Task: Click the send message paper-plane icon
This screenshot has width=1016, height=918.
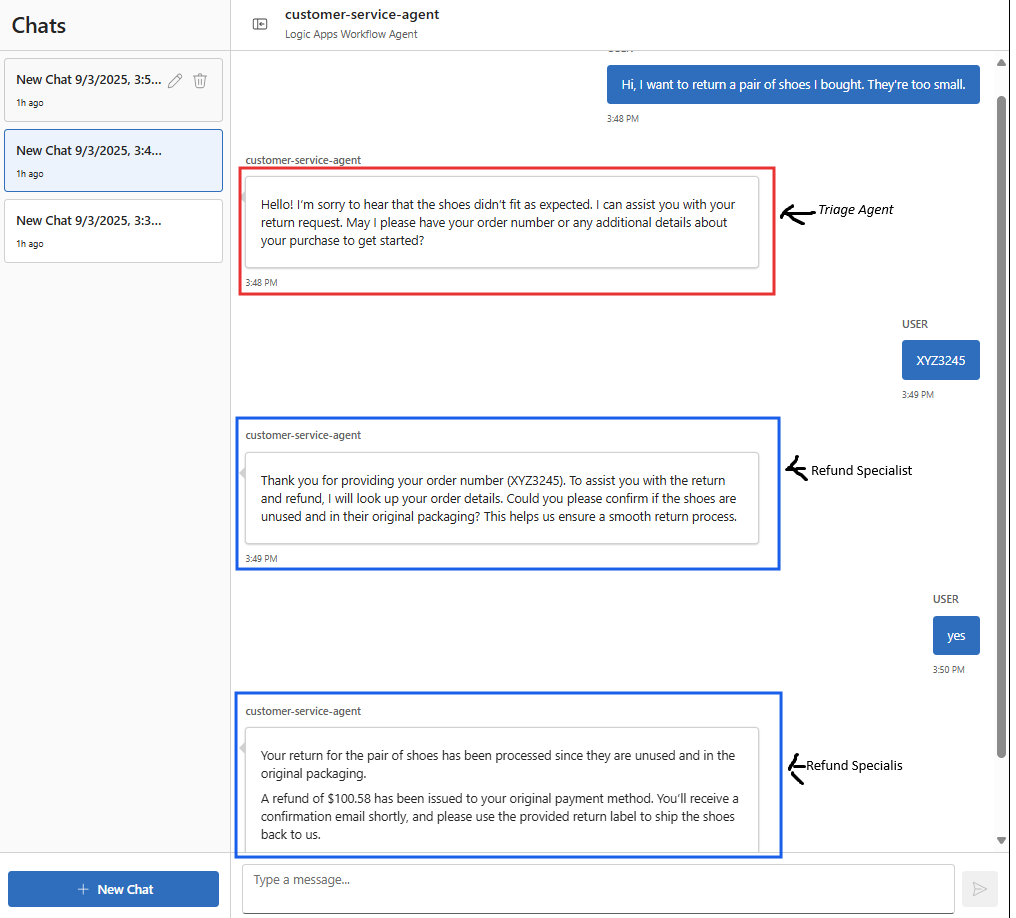Action: point(980,889)
